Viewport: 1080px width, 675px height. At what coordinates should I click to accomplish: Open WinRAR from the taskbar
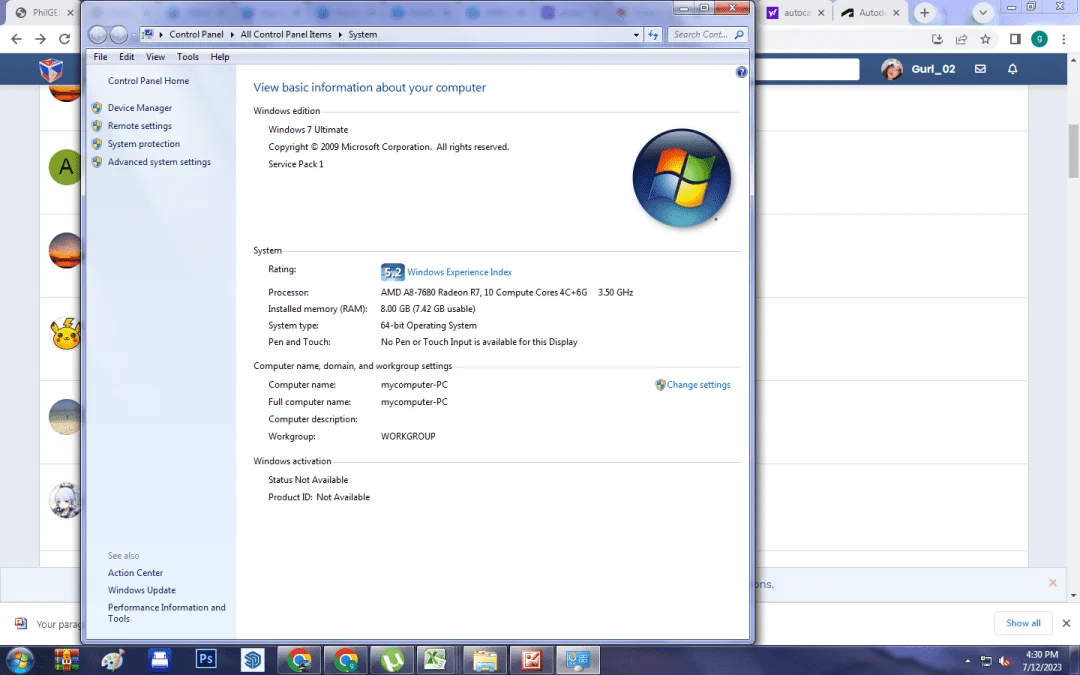click(66, 660)
